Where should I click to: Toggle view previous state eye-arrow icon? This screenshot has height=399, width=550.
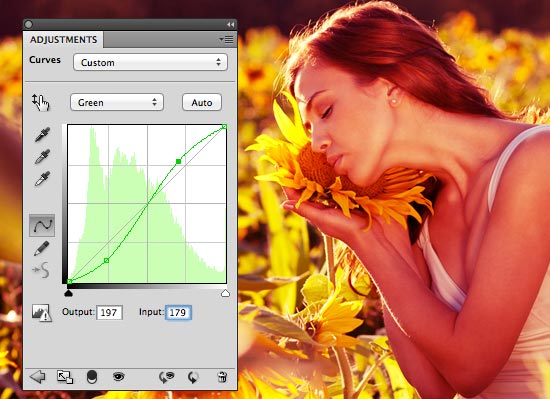coord(167,377)
